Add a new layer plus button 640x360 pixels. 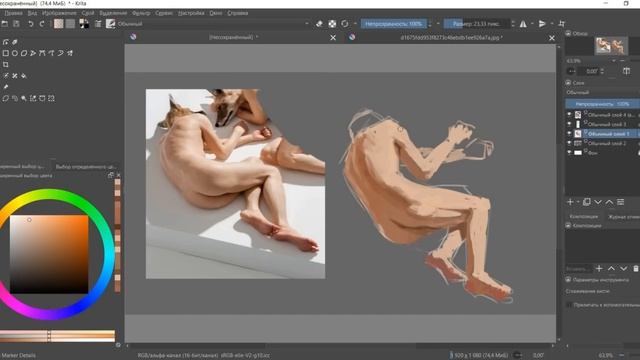[x=570, y=202]
